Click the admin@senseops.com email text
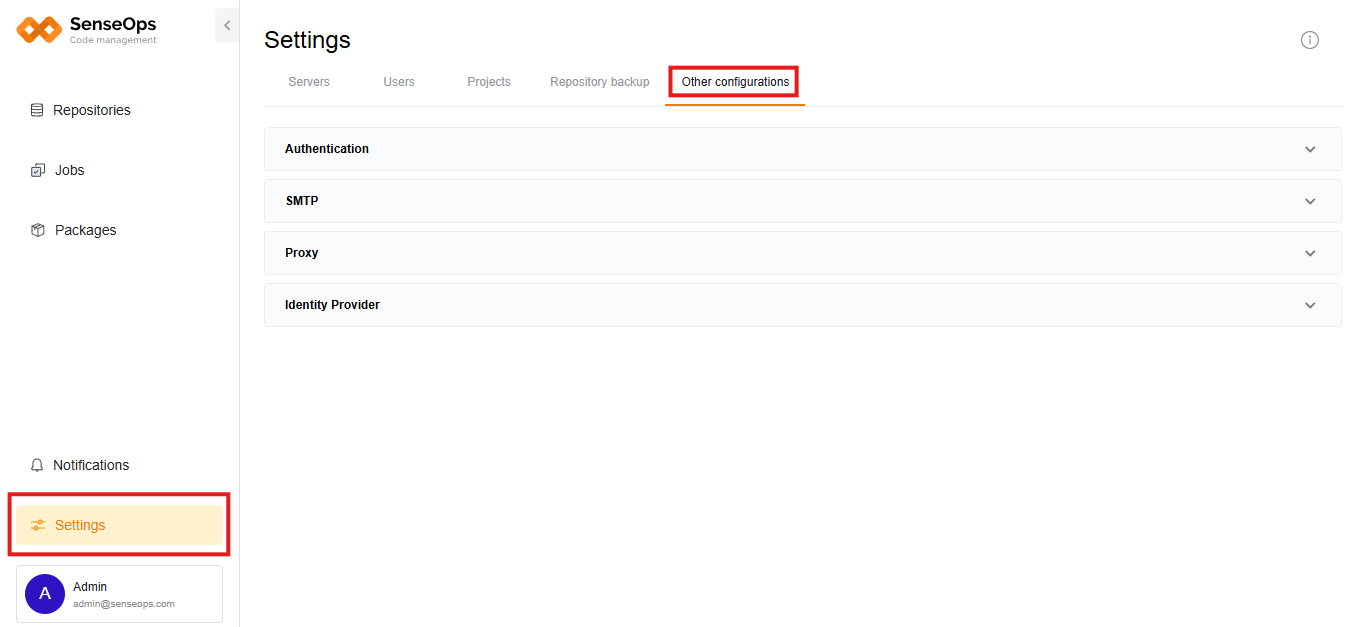The image size is (1365, 627). (124, 604)
